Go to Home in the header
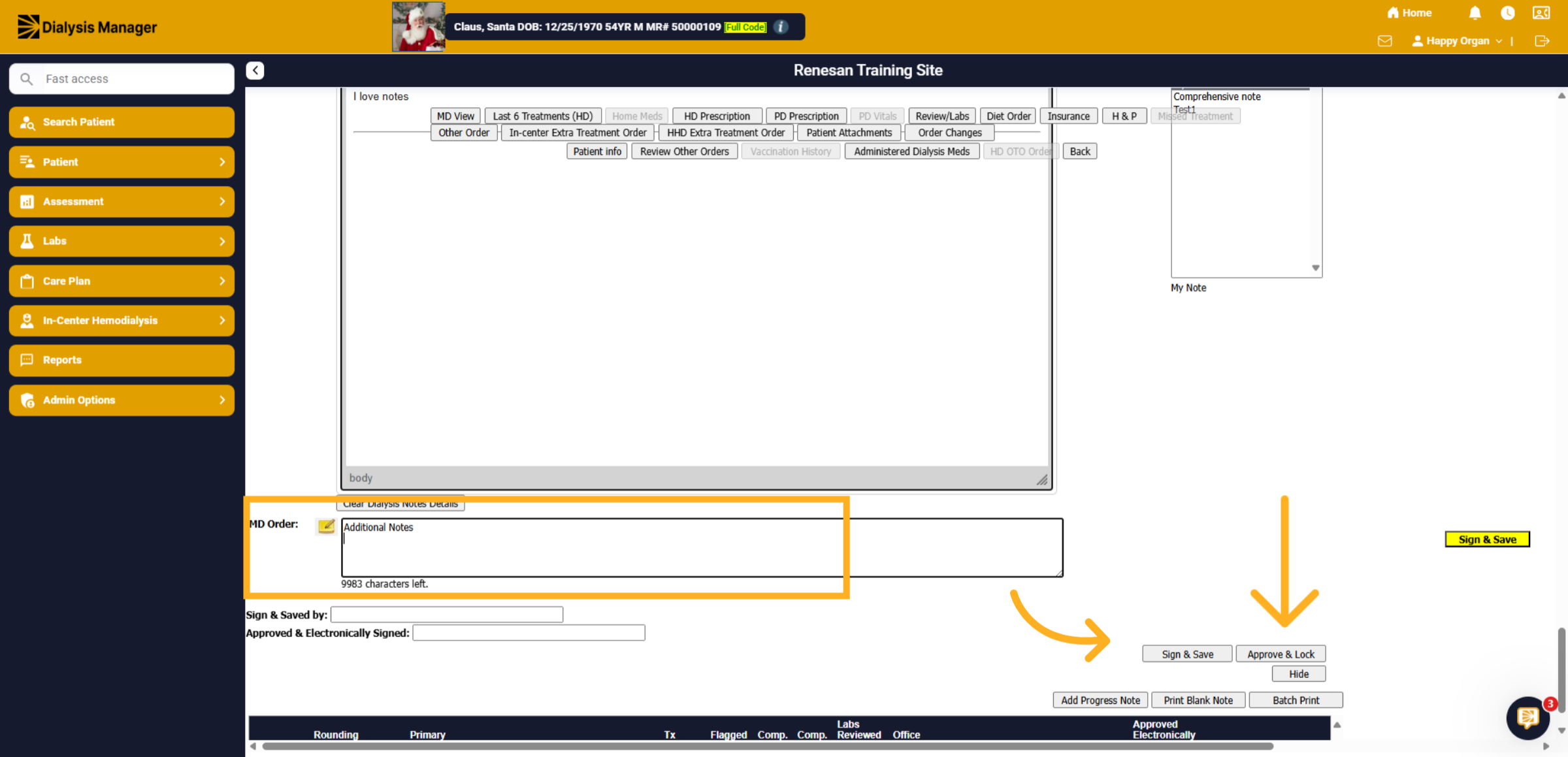Image resolution: width=1568 pixels, height=757 pixels. (1409, 13)
